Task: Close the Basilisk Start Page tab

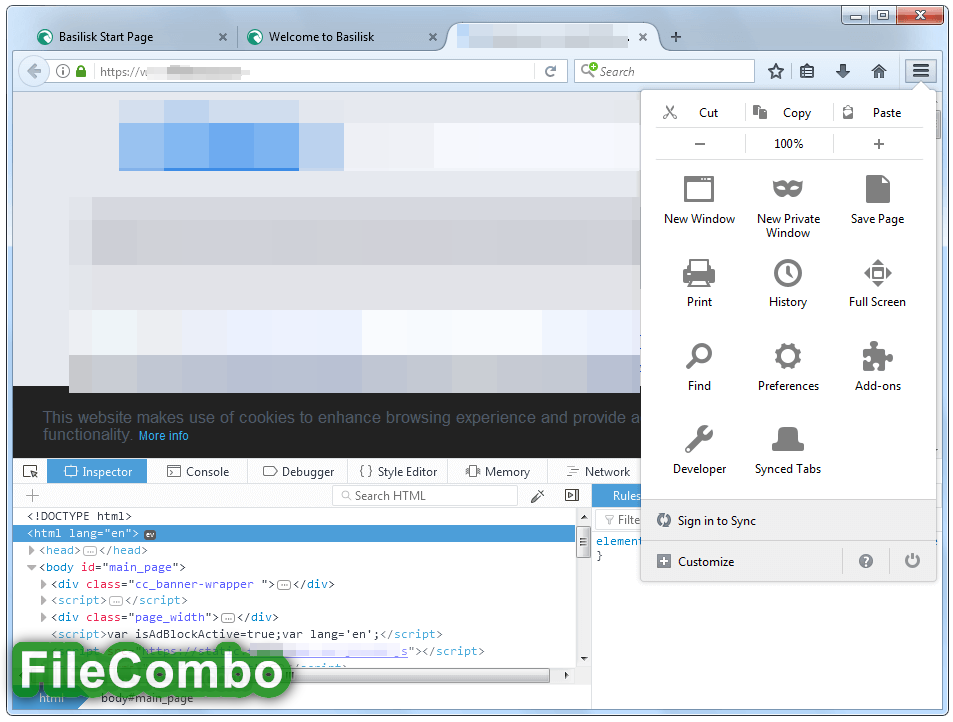Action: (x=223, y=37)
